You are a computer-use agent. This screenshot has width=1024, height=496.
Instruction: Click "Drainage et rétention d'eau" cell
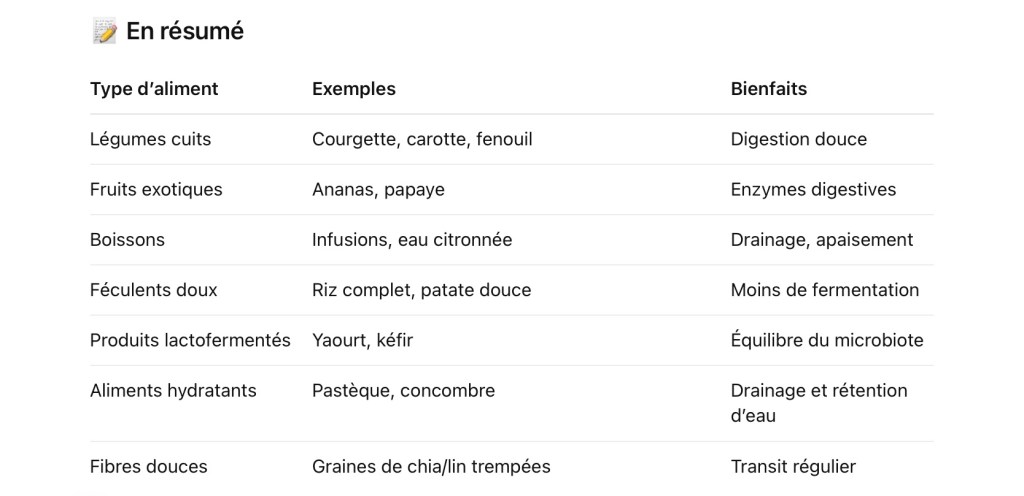tap(819, 402)
